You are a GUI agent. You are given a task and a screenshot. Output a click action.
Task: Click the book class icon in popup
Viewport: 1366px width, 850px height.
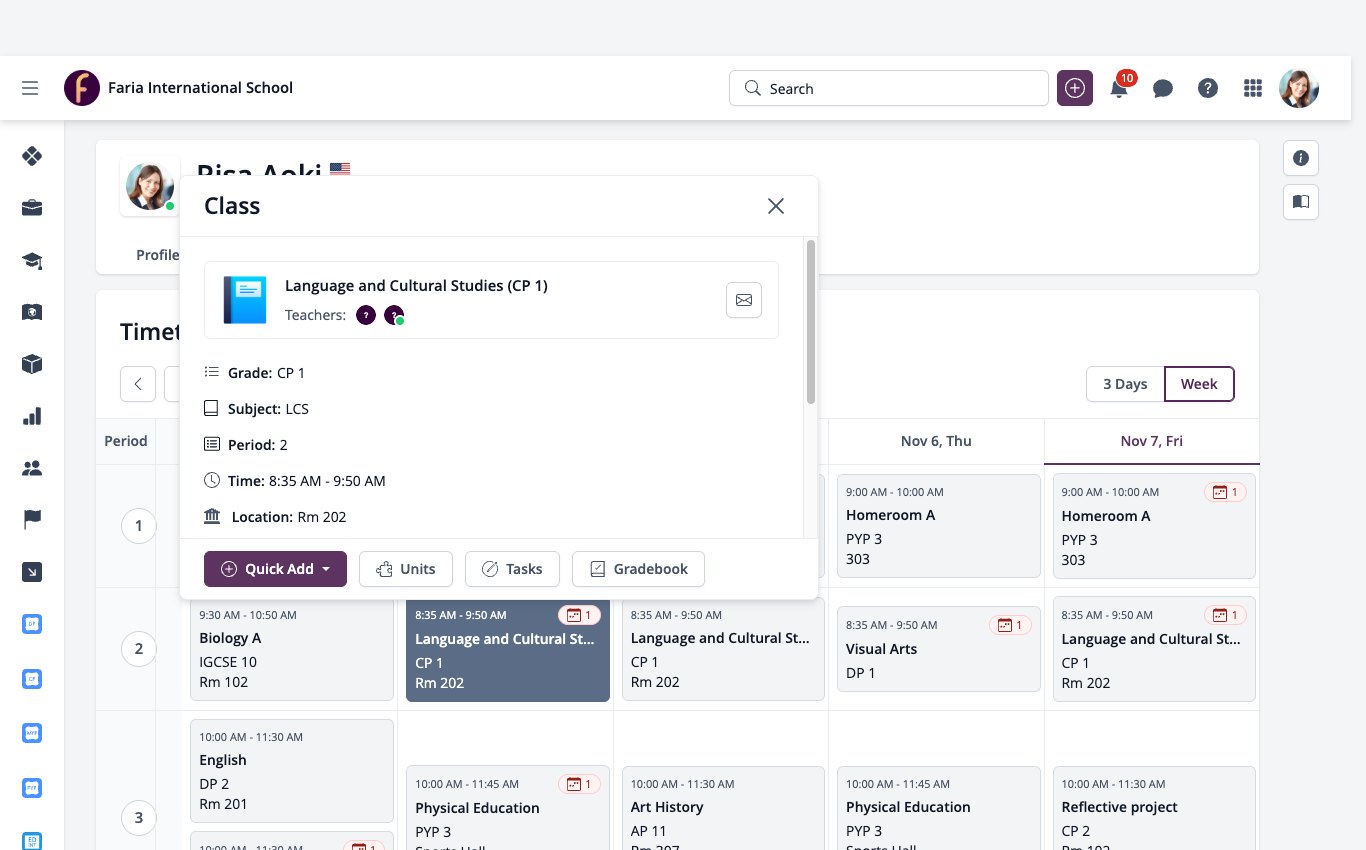[245, 300]
